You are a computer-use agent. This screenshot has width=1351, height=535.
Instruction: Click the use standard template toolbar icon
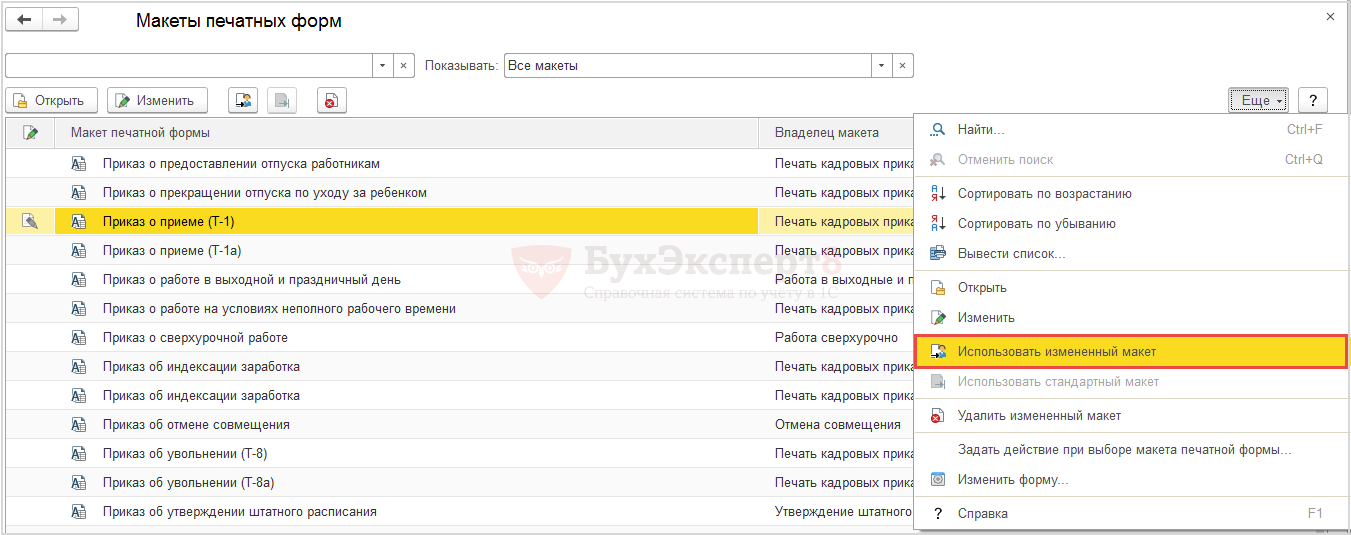[282, 100]
